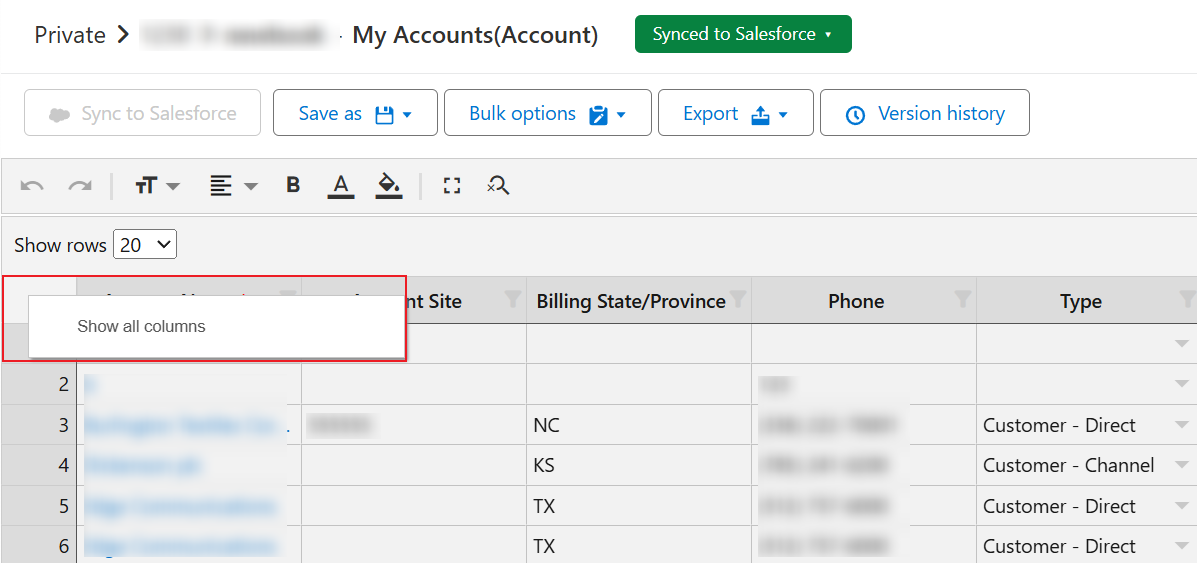Open Type dropdown in row 2
This screenshot has height=563, width=1197.
pyautogui.click(x=1182, y=384)
